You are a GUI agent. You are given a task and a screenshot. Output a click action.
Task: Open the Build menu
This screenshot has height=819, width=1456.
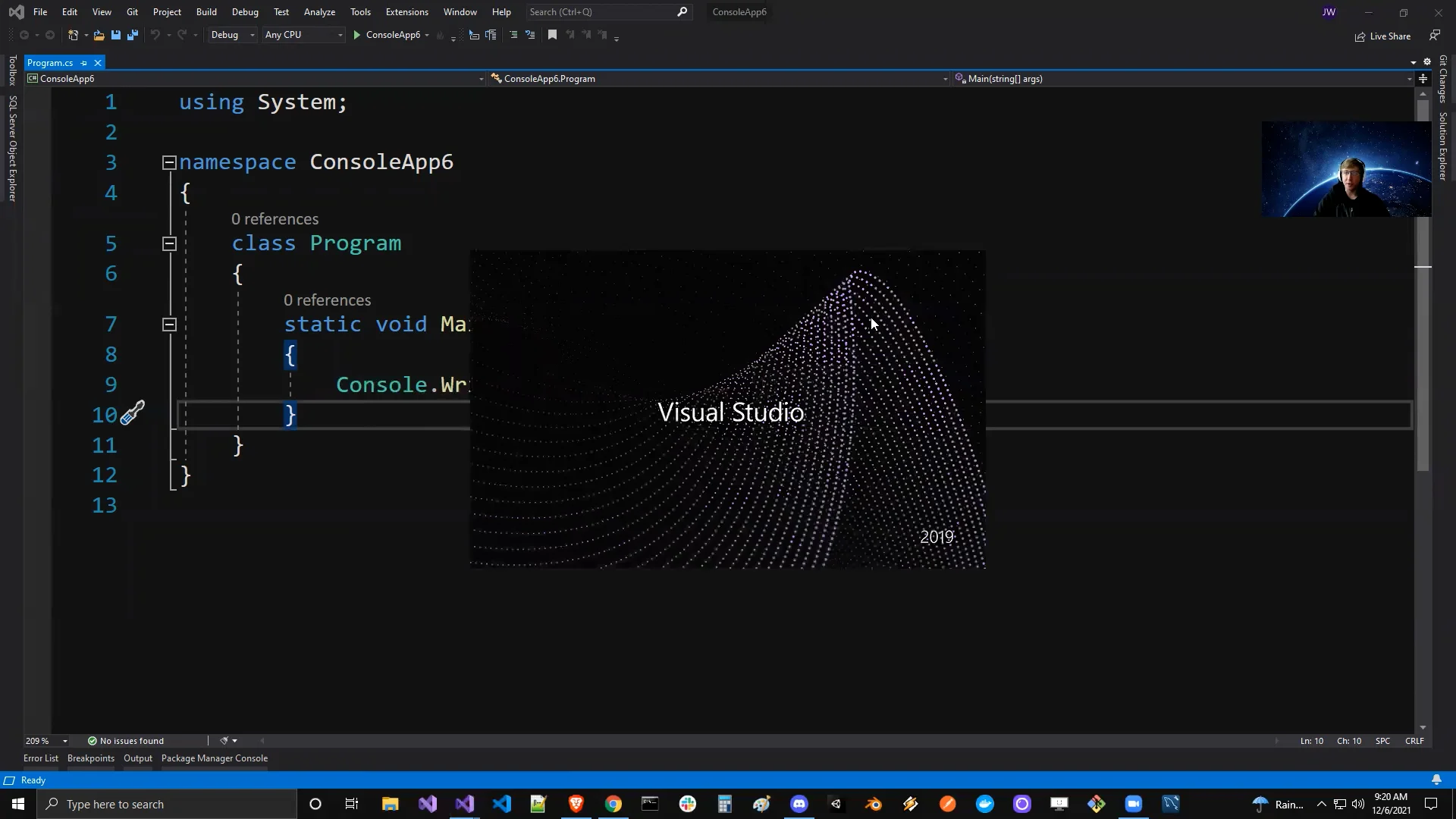[206, 12]
